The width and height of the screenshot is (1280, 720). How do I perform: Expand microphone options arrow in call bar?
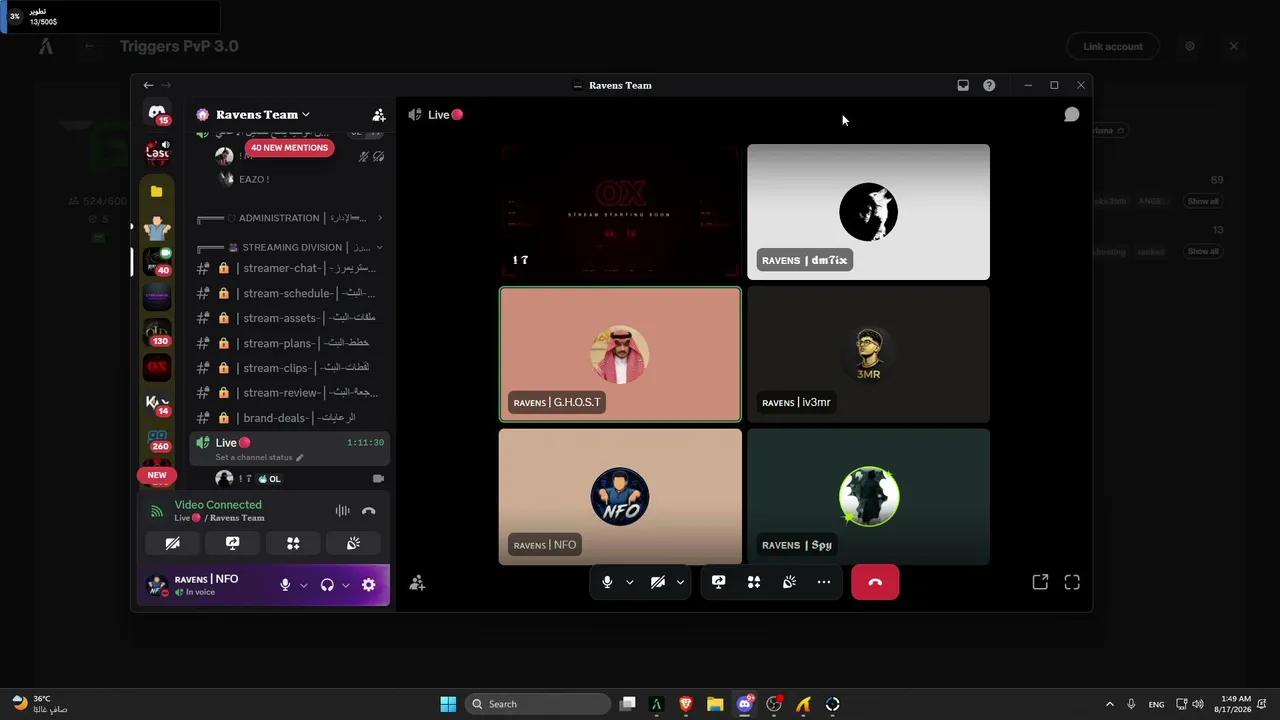[x=629, y=582]
